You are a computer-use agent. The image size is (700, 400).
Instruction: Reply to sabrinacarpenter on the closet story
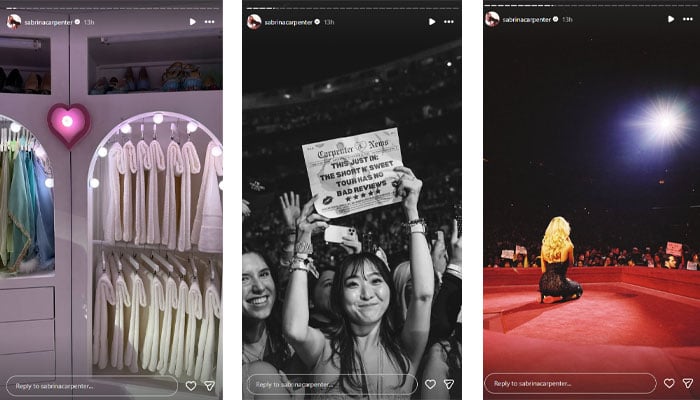(x=92, y=386)
